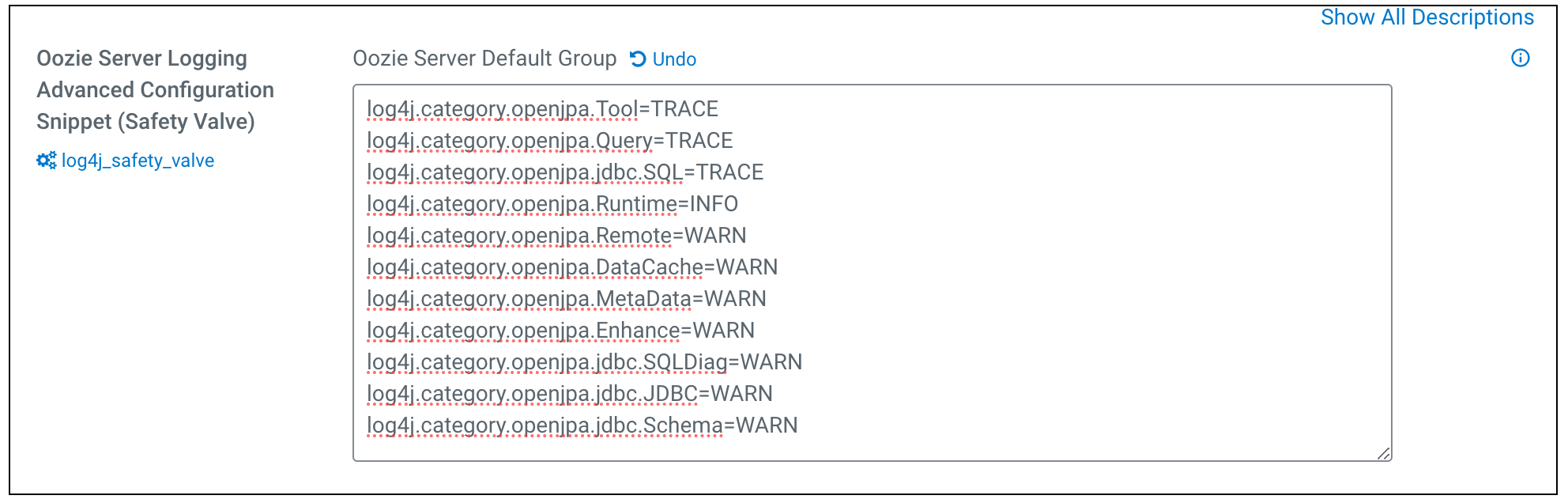Click the Undo link next to Oozie Server Default Group
Image resolution: width=1568 pixels, height=503 pixels.
click(674, 59)
